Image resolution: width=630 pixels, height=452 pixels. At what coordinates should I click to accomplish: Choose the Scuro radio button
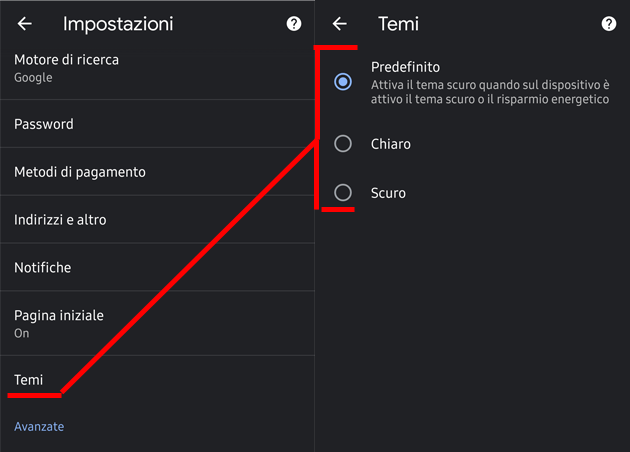tap(343, 192)
